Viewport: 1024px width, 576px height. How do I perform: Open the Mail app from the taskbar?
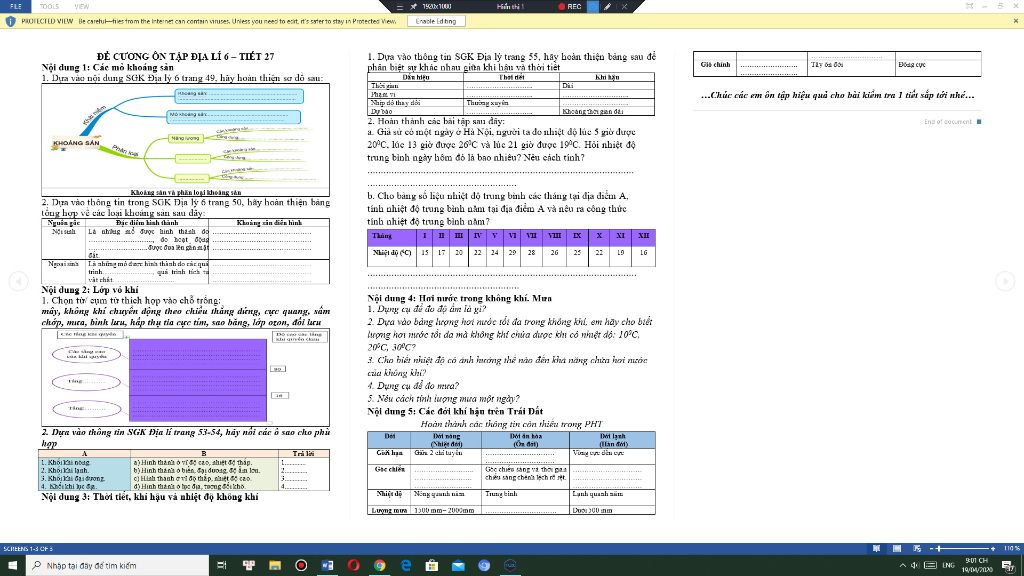458,565
